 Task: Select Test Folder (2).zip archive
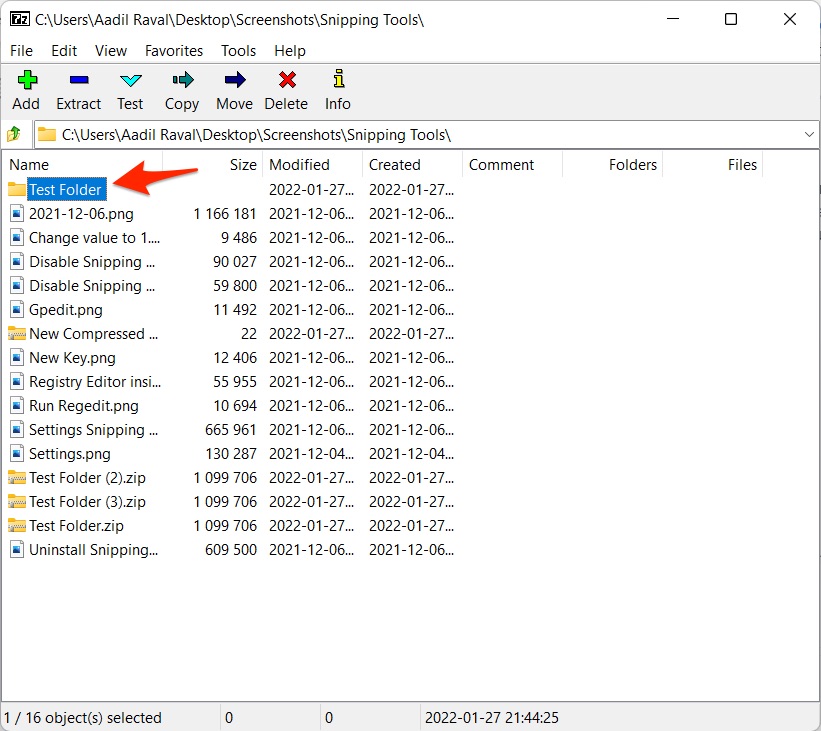coord(87,478)
